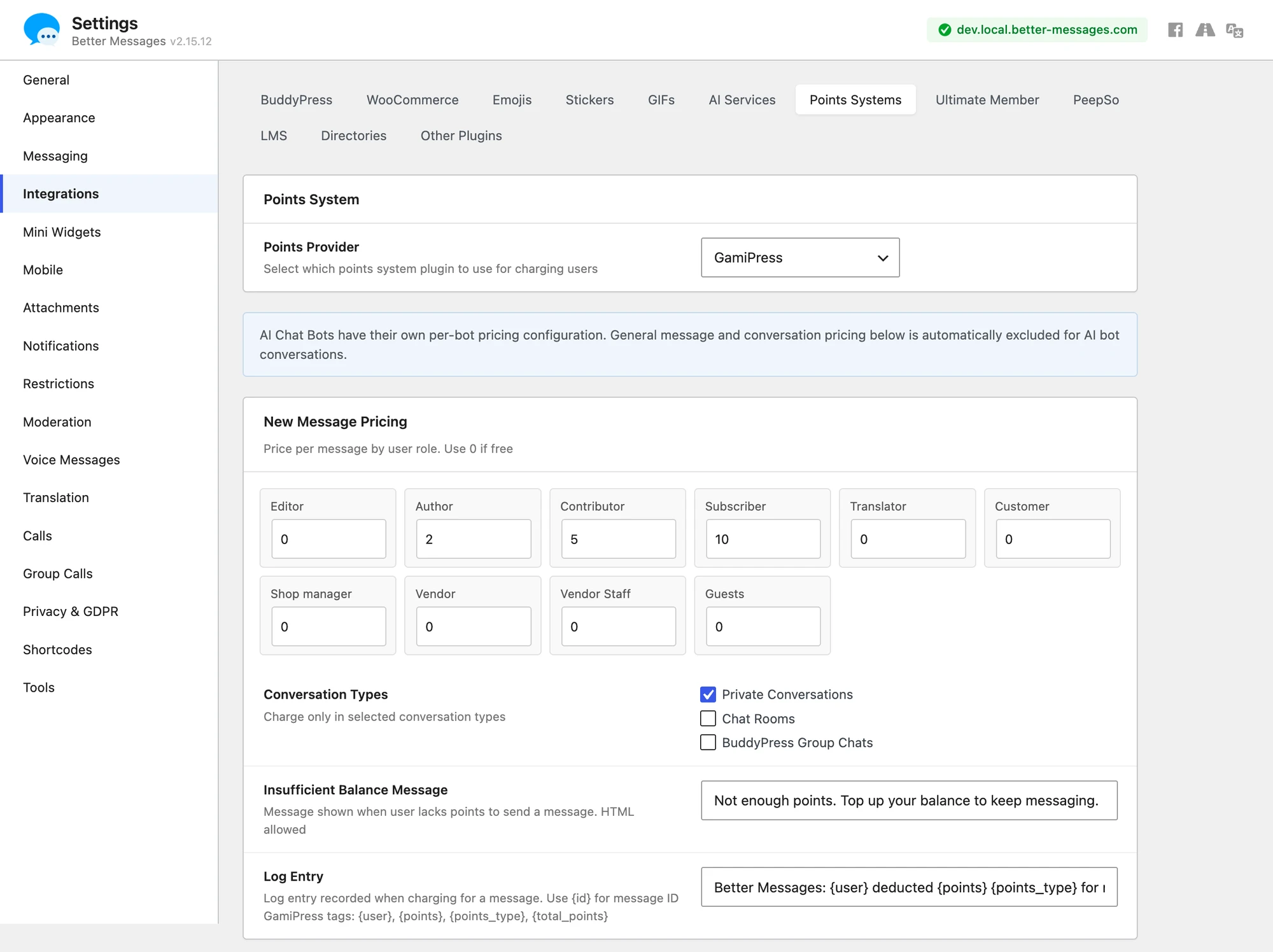Click the Private Conversations label
The height and width of the screenshot is (952, 1273).
pos(787,694)
